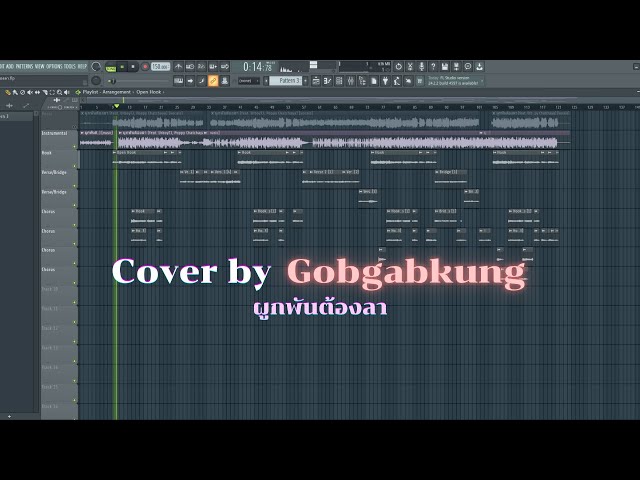Click the render export icon
Screen dimensions: 640x480
tap(456, 67)
